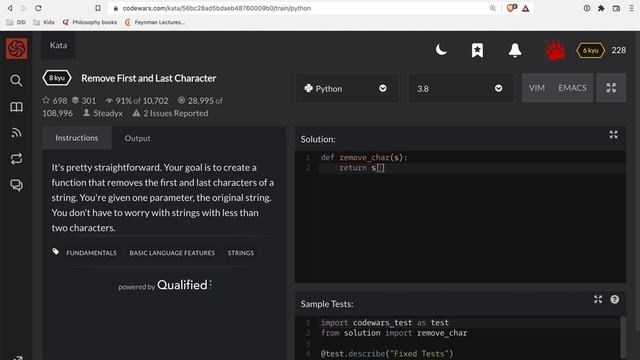Open the browser extensions puzzle icon

tap(601, 8)
